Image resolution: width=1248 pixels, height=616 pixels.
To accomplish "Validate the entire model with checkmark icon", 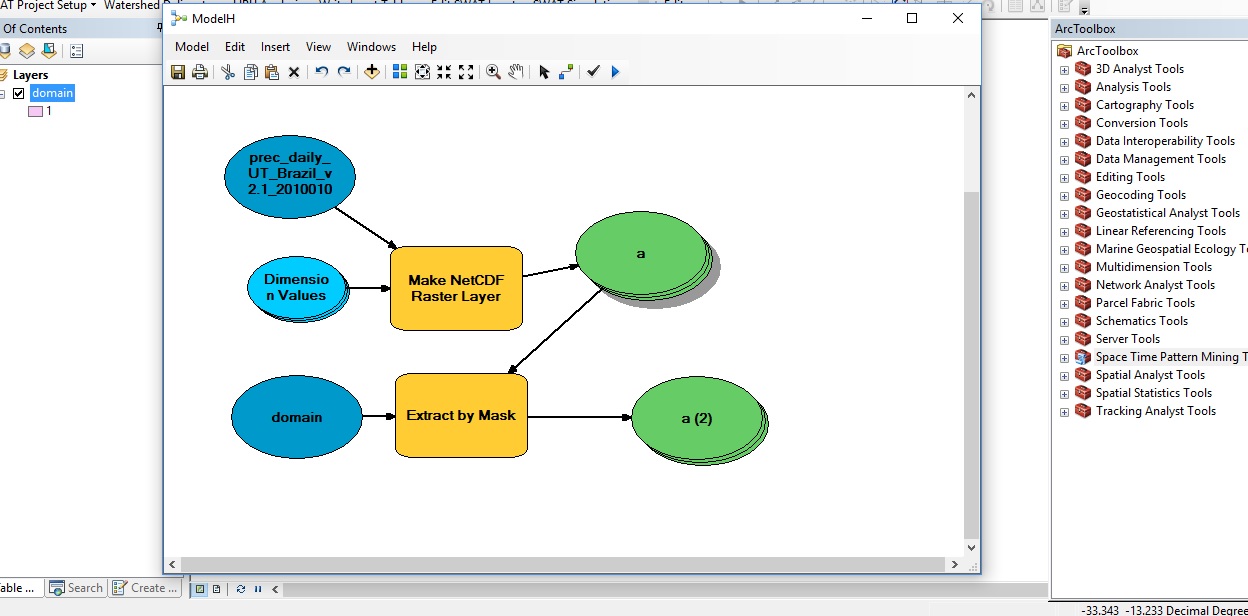I will tap(593, 72).
